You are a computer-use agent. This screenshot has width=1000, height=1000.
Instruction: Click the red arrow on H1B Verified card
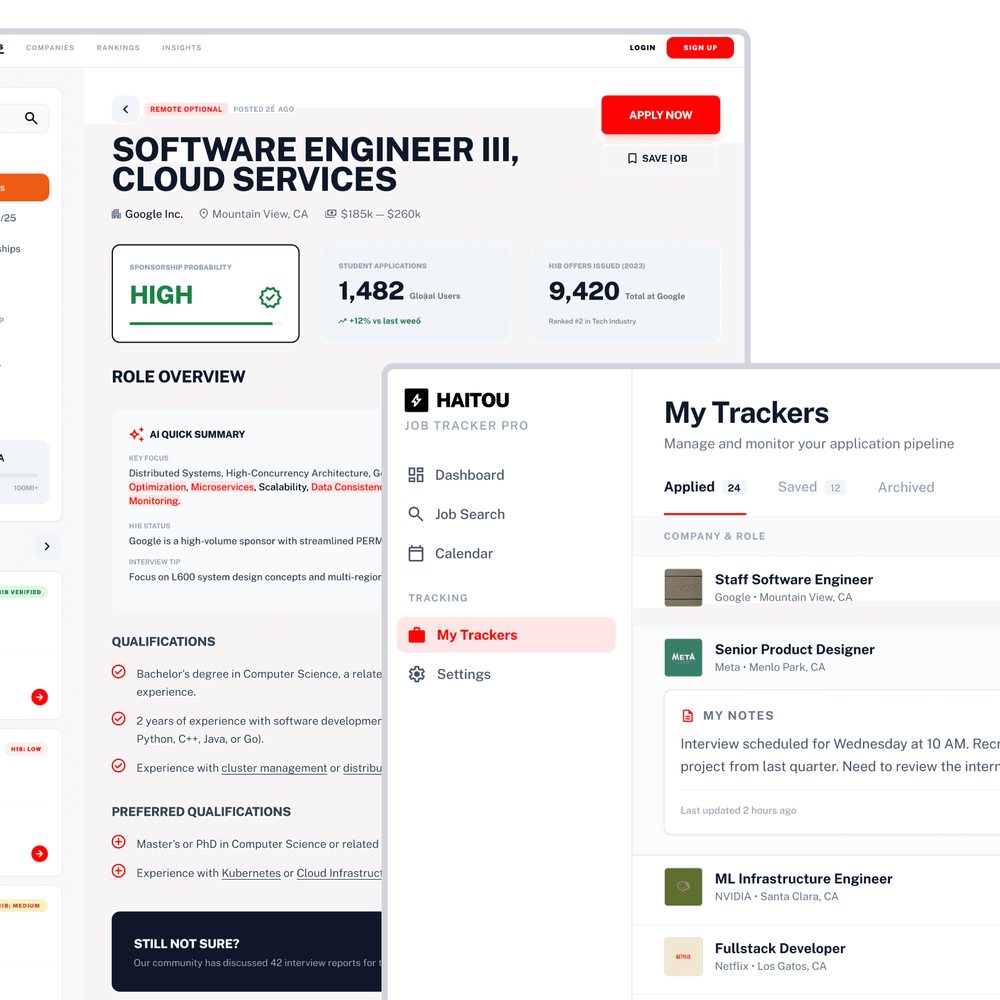(x=40, y=697)
